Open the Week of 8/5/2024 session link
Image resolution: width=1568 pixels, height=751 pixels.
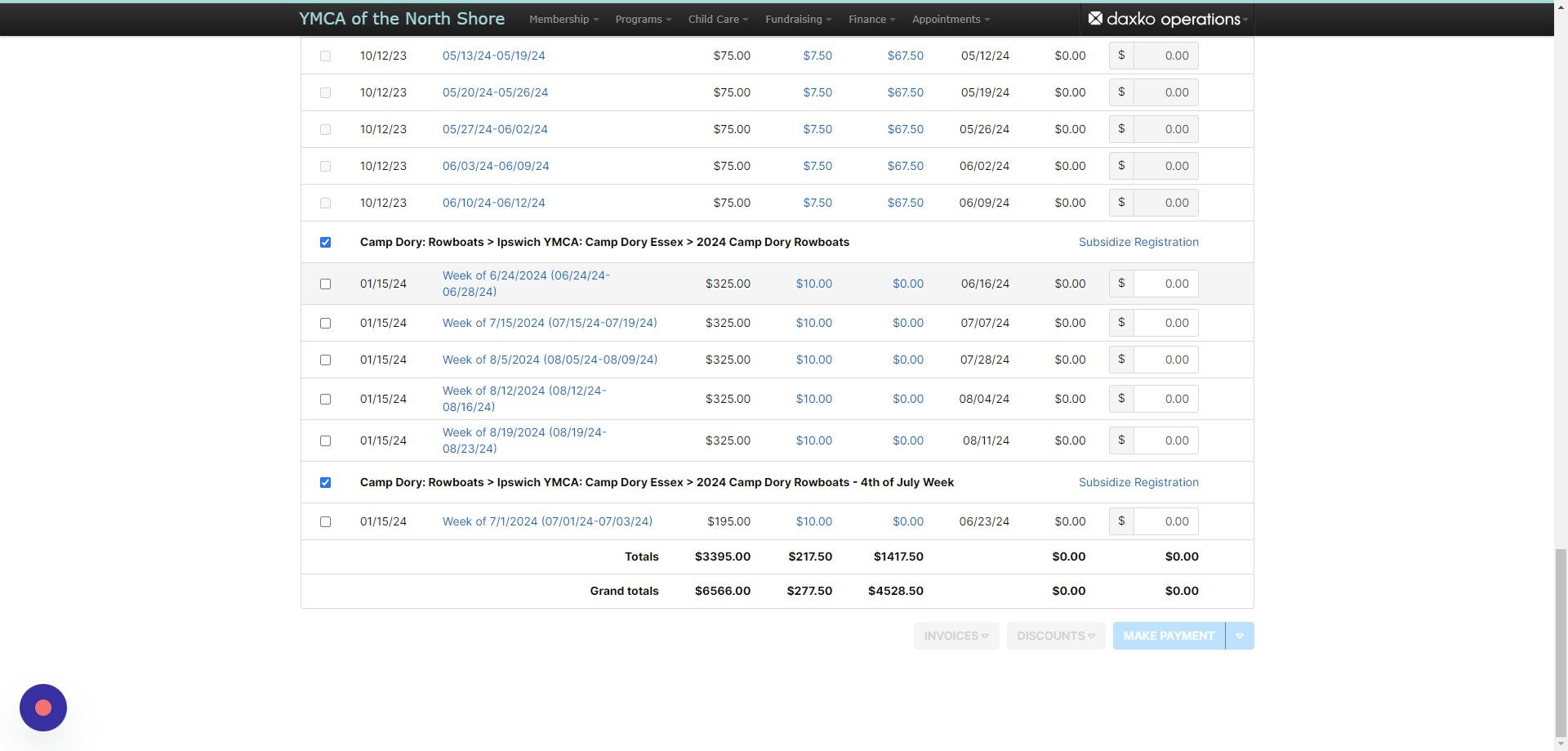(x=550, y=360)
